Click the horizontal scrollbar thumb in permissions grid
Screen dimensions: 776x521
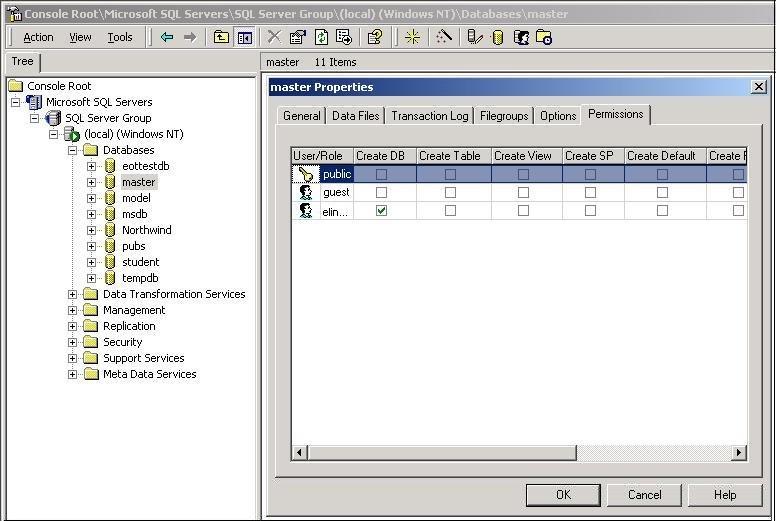pyautogui.click(x=442, y=452)
